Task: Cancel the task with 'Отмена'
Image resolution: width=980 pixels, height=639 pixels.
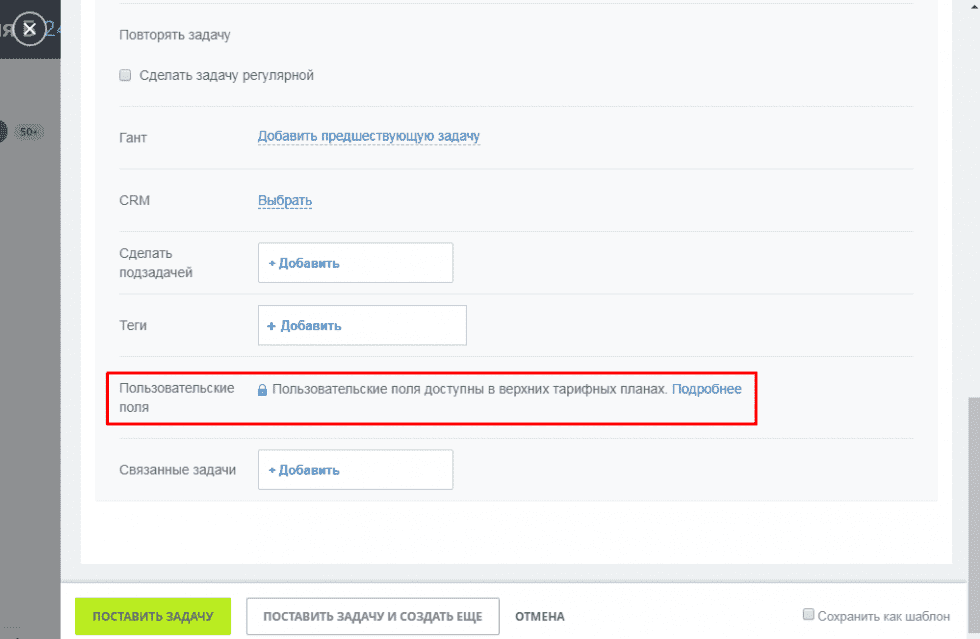Action: 539,617
